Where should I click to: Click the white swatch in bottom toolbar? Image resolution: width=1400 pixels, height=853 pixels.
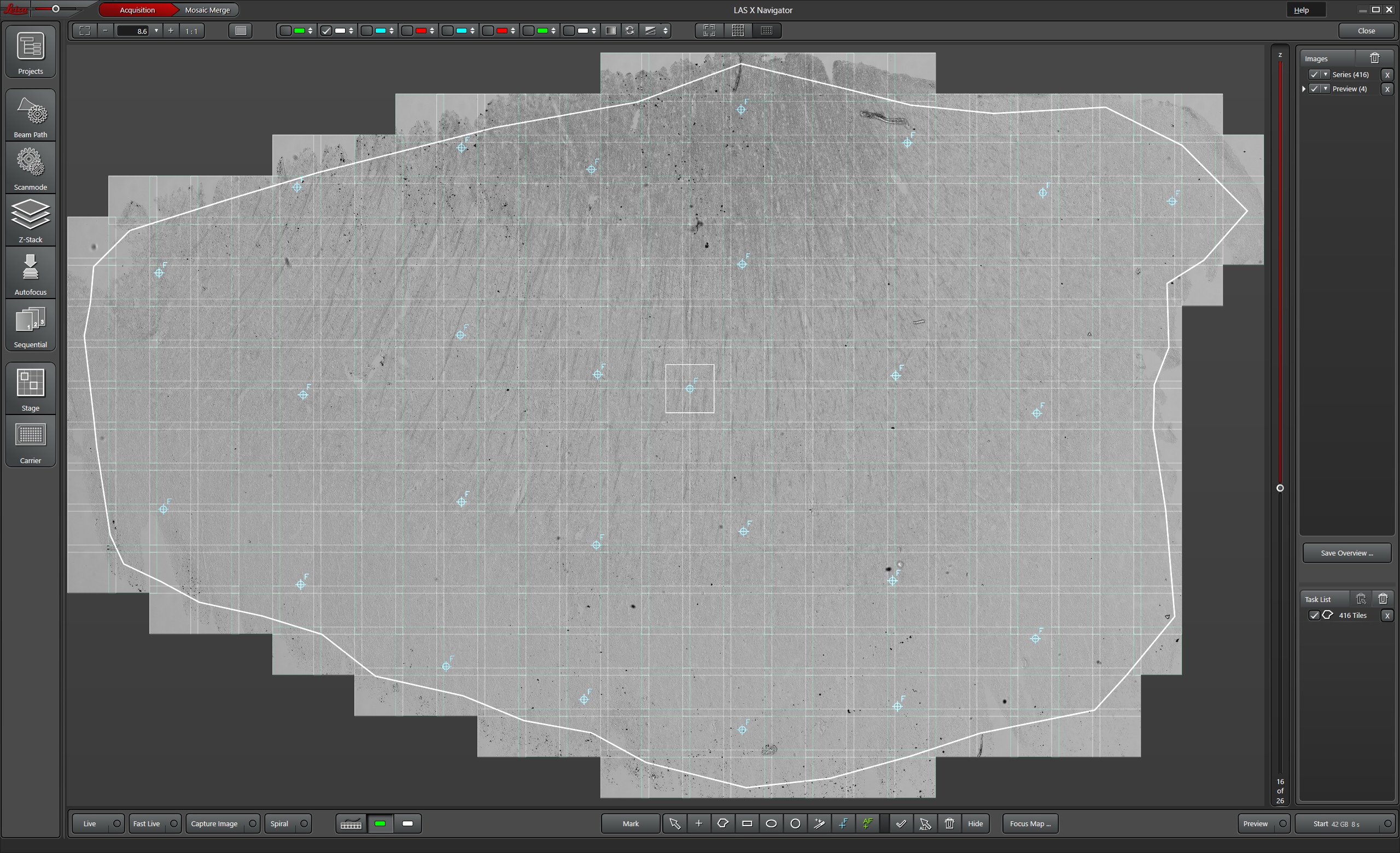pos(407,823)
